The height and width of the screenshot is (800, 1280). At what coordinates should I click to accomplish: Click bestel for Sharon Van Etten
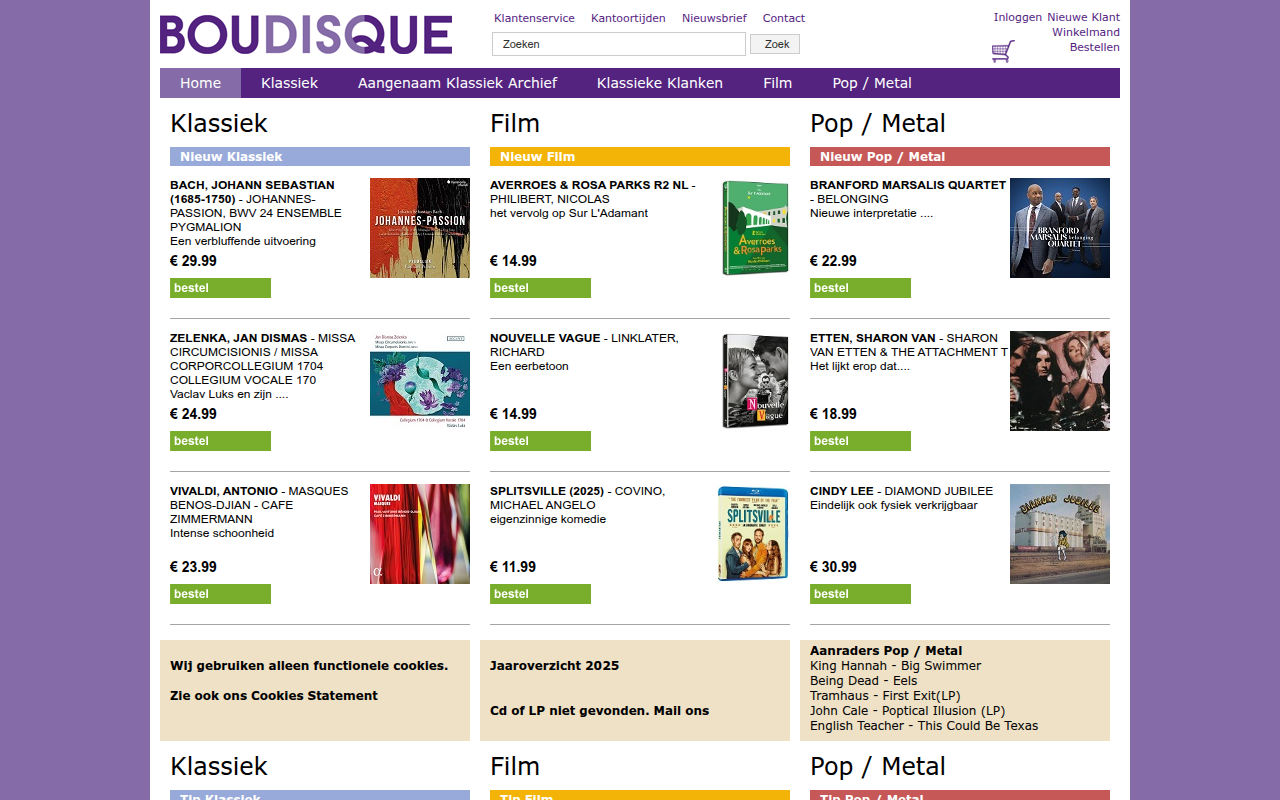tap(860, 441)
